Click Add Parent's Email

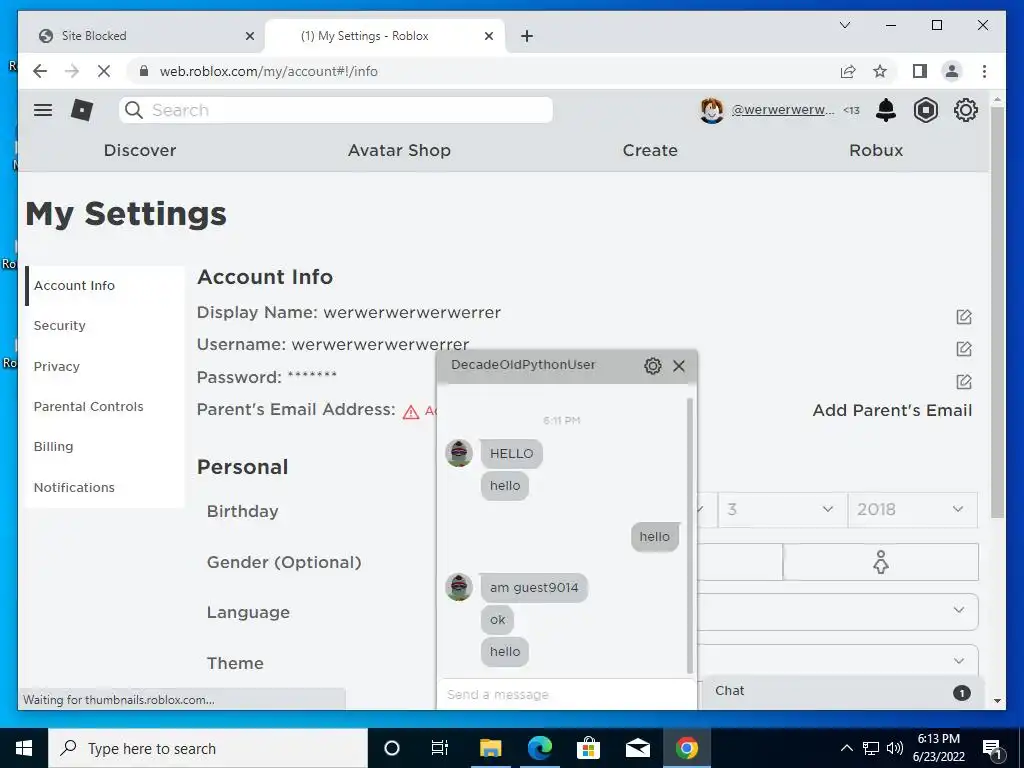pyautogui.click(x=892, y=411)
